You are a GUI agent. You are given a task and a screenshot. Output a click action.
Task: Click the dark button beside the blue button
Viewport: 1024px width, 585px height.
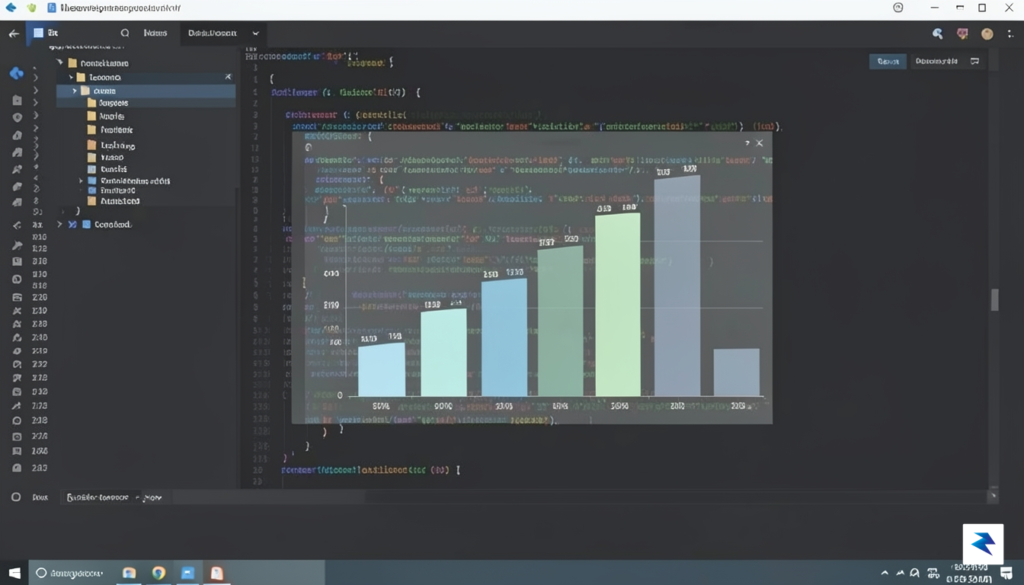936,61
